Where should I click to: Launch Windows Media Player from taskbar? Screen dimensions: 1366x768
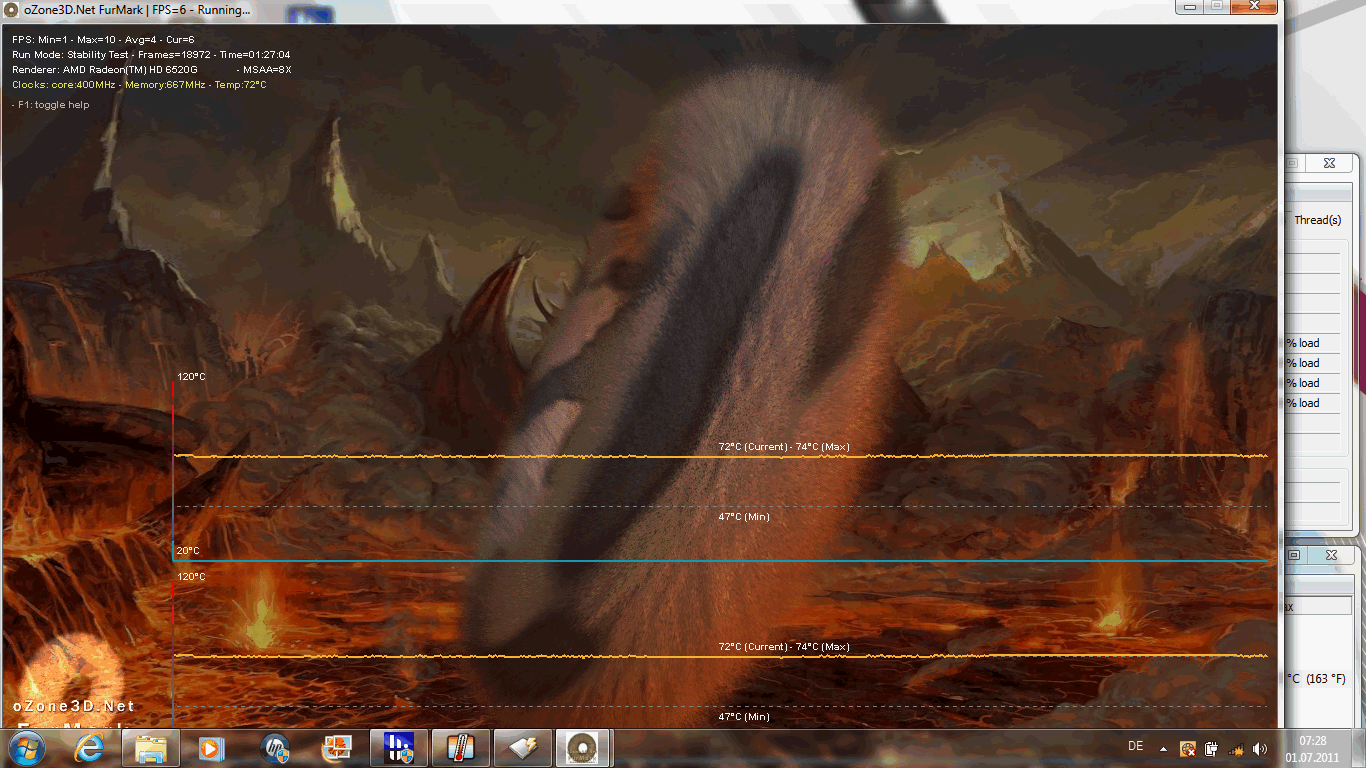(x=211, y=748)
